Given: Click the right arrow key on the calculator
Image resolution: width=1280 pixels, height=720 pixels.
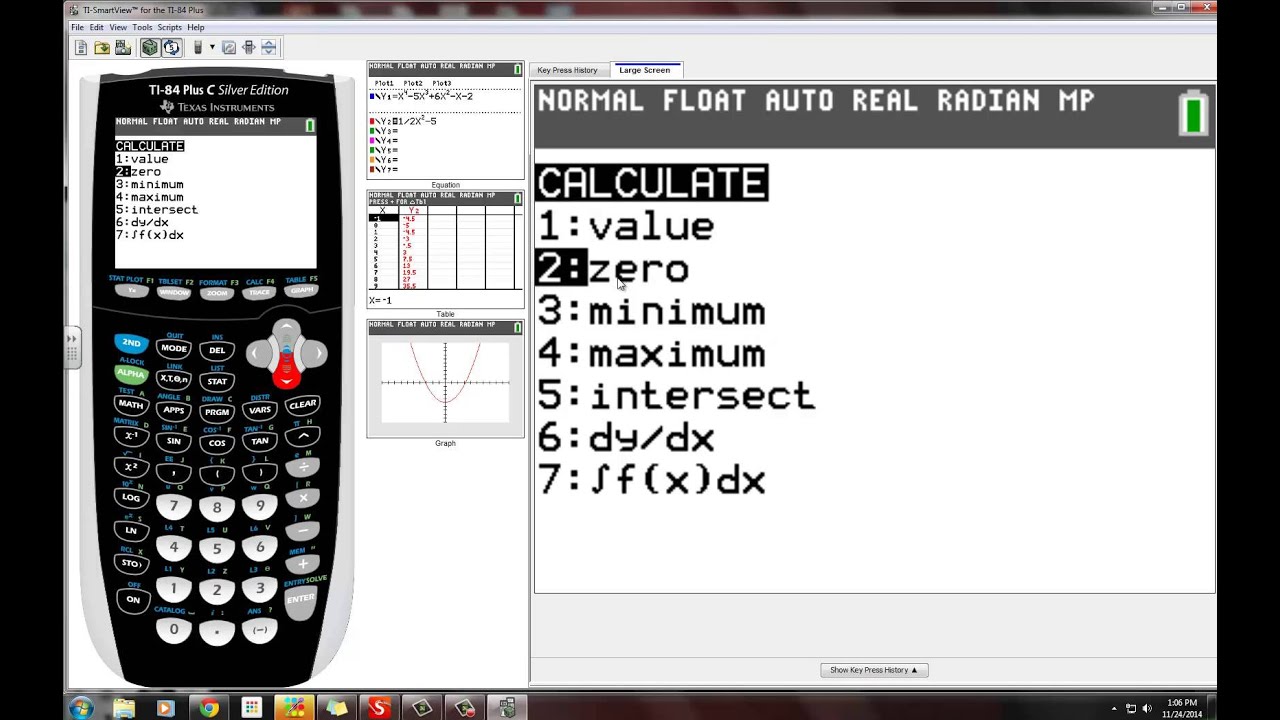Looking at the screenshot, I should pos(316,353).
